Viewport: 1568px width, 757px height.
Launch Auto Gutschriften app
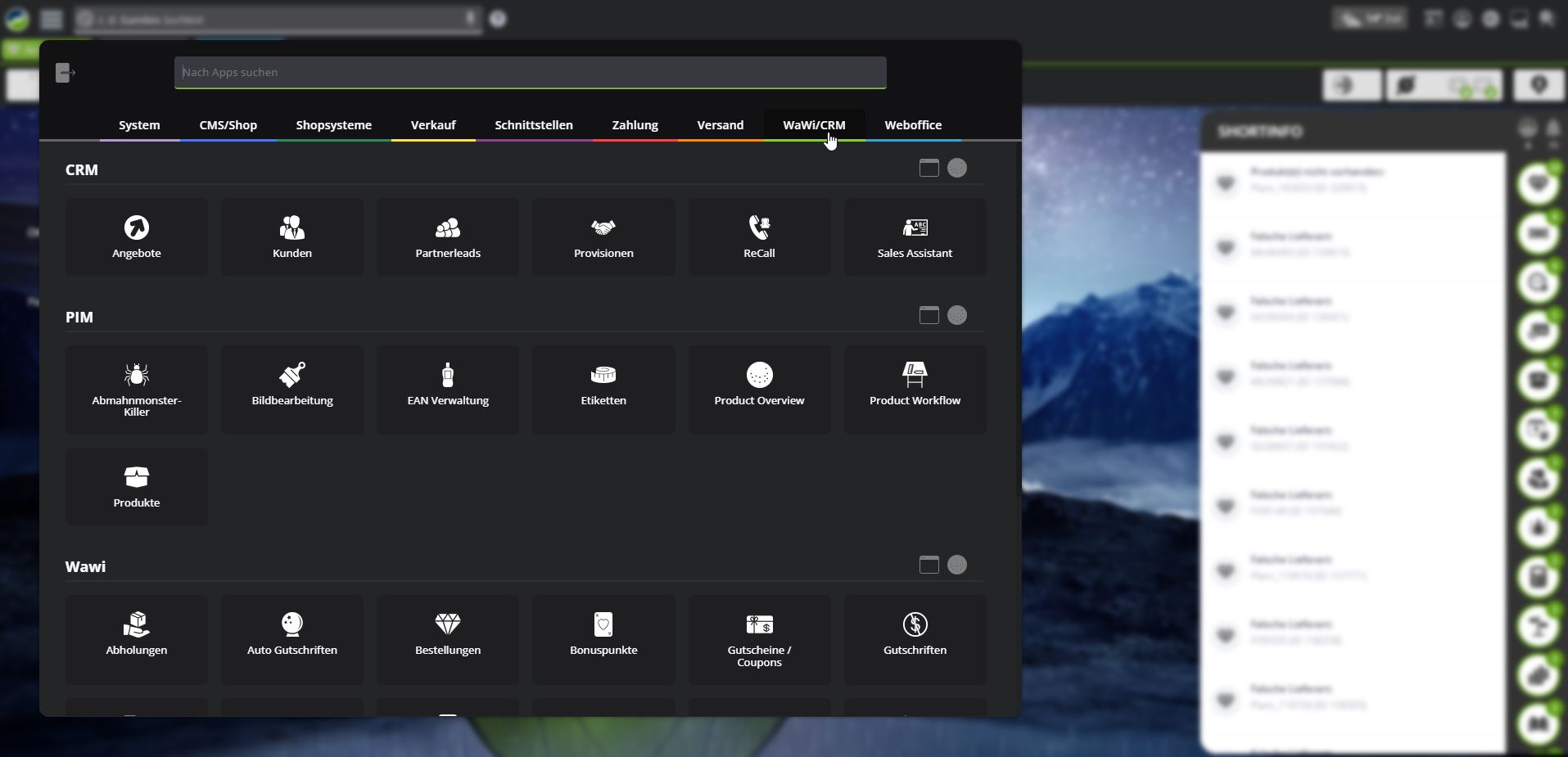point(292,639)
